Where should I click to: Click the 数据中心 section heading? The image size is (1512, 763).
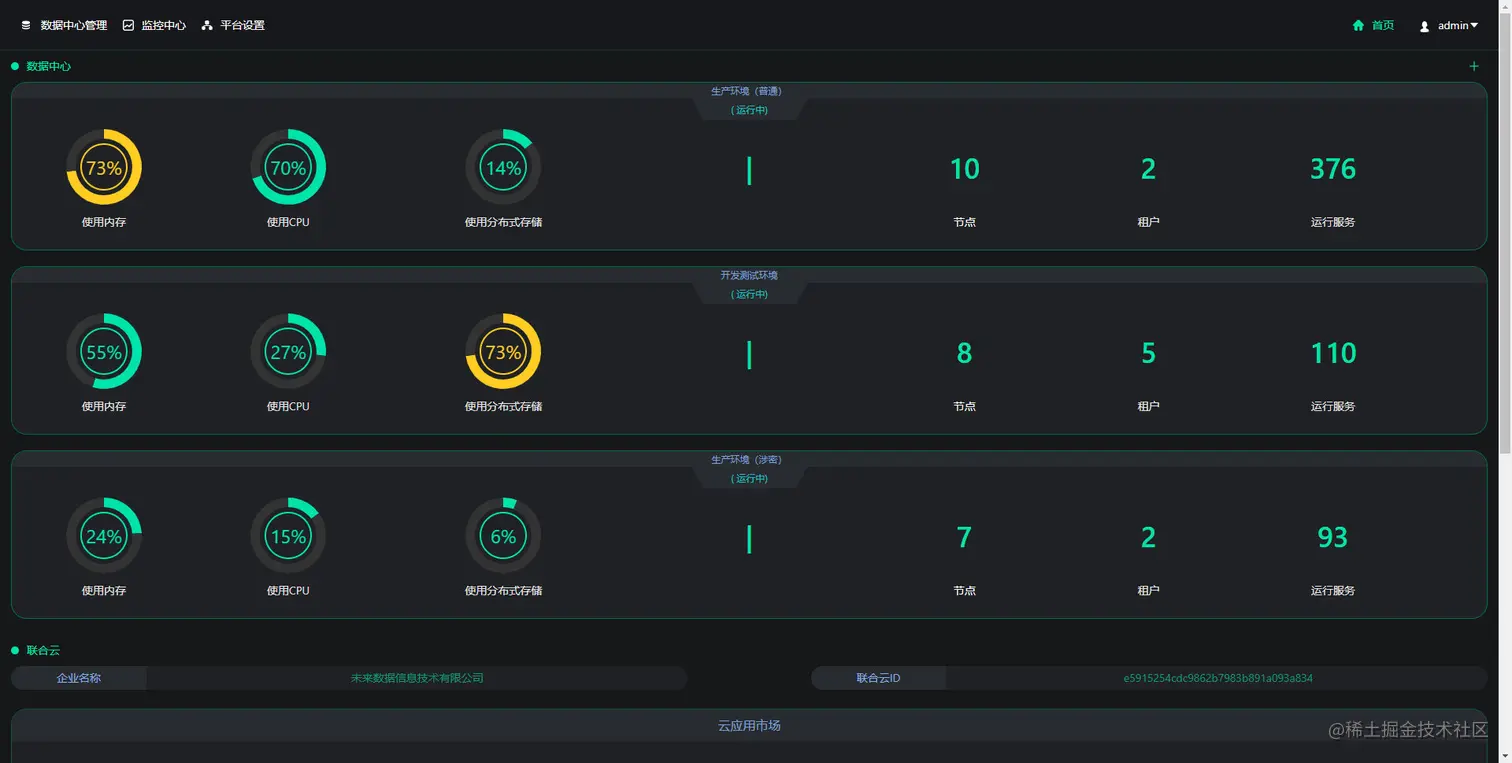[x=48, y=66]
